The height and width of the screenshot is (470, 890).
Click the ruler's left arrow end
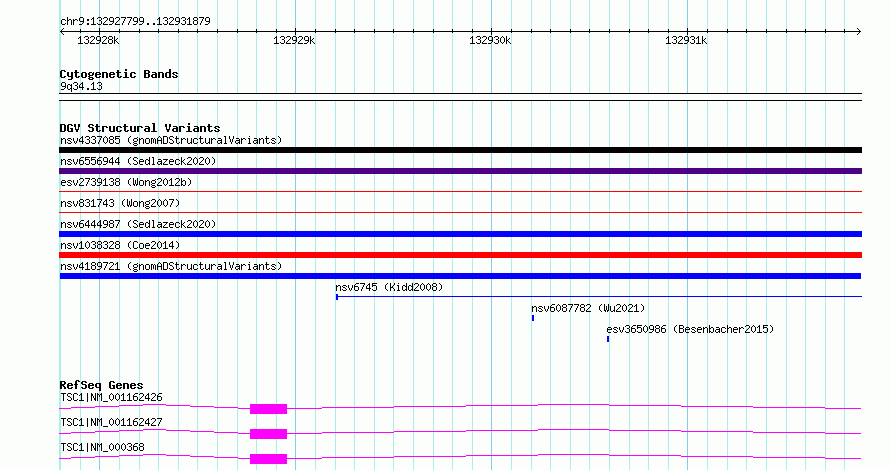[62, 31]
